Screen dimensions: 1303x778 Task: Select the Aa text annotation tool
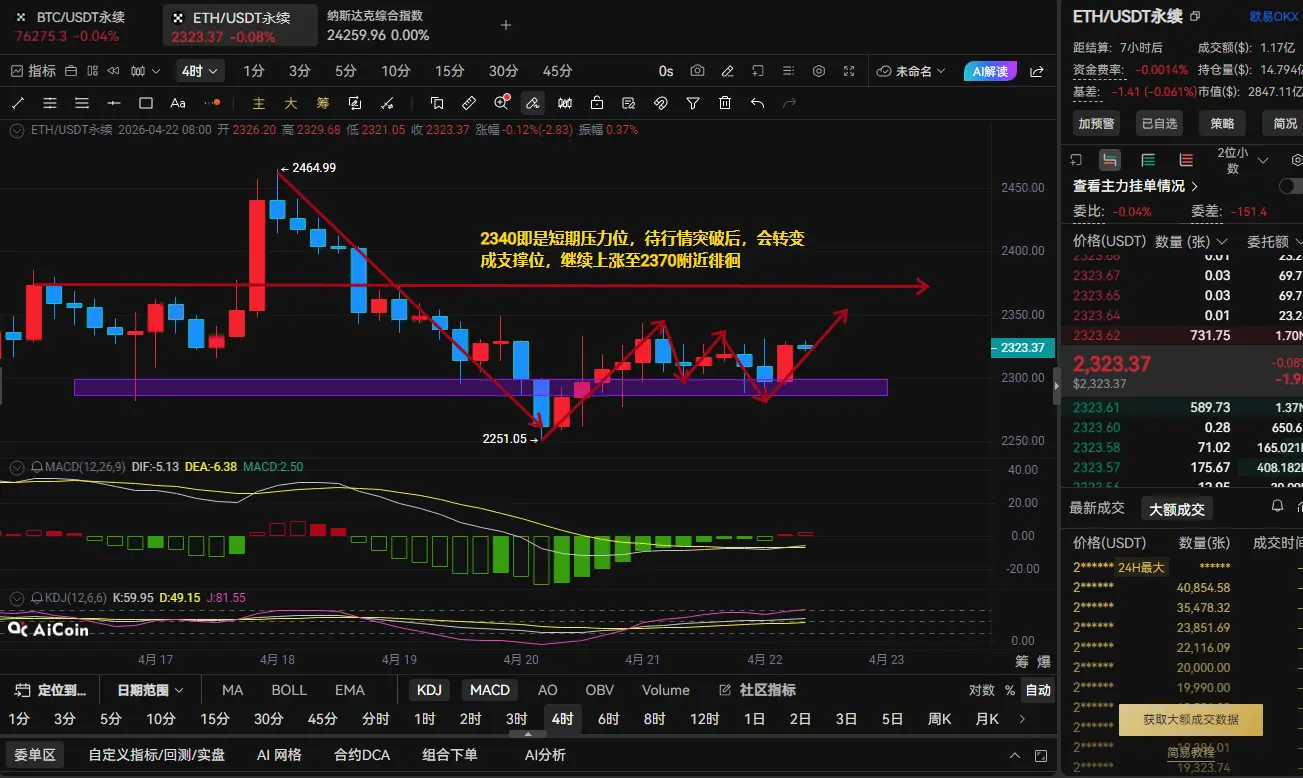click(178, 103)
